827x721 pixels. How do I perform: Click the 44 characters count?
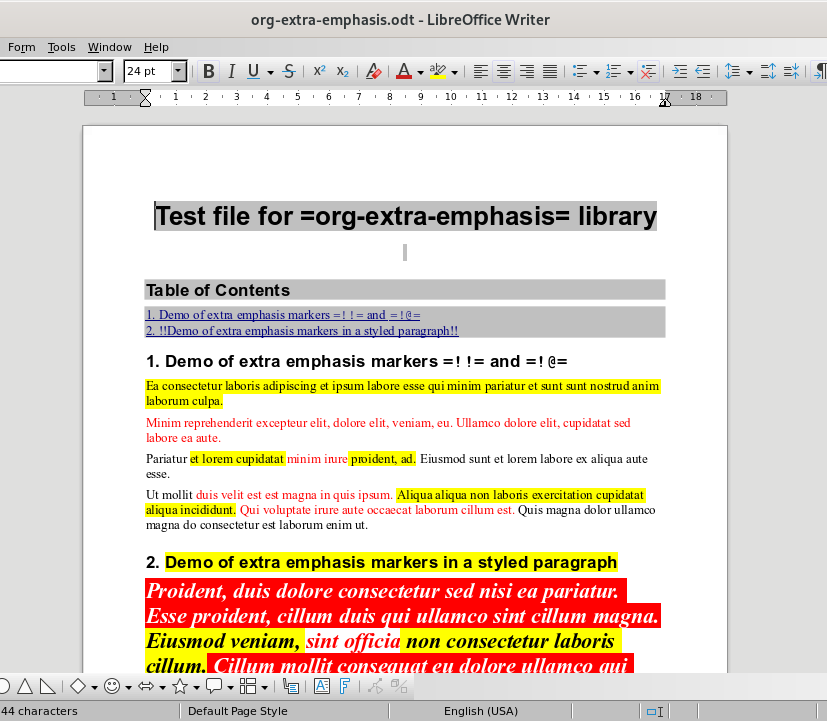(x=40, y=711)
